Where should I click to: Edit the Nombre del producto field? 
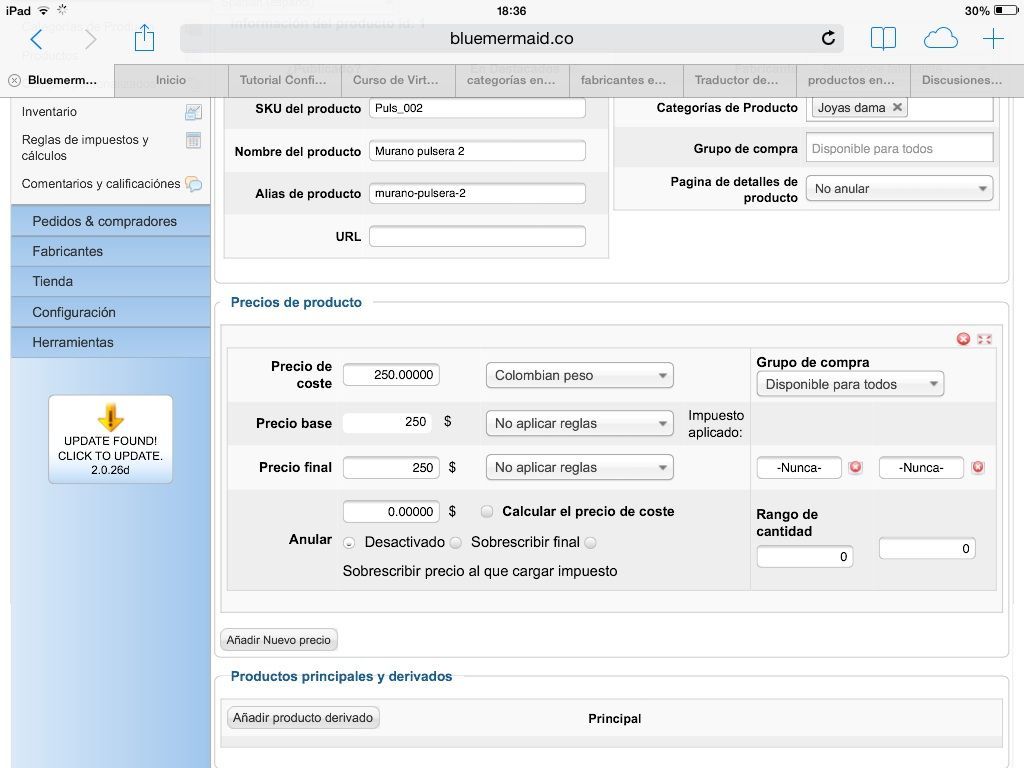pyautogui.click(x=477, y=152)
